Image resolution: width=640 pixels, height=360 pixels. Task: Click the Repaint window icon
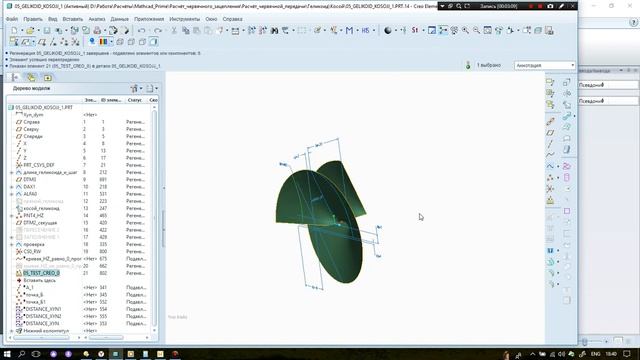tap(432, 30)
